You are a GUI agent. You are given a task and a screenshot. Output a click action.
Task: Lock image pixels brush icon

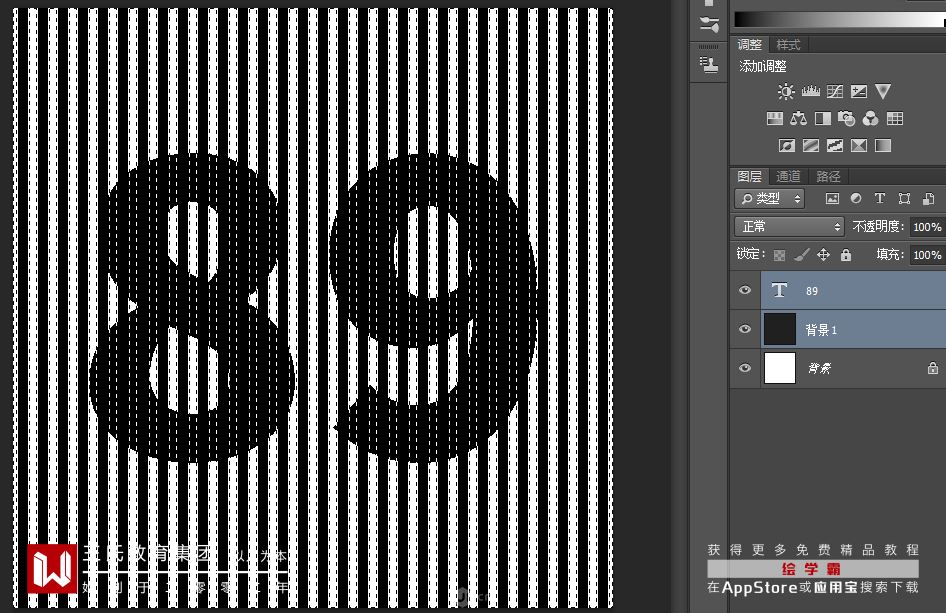point(802,255)
